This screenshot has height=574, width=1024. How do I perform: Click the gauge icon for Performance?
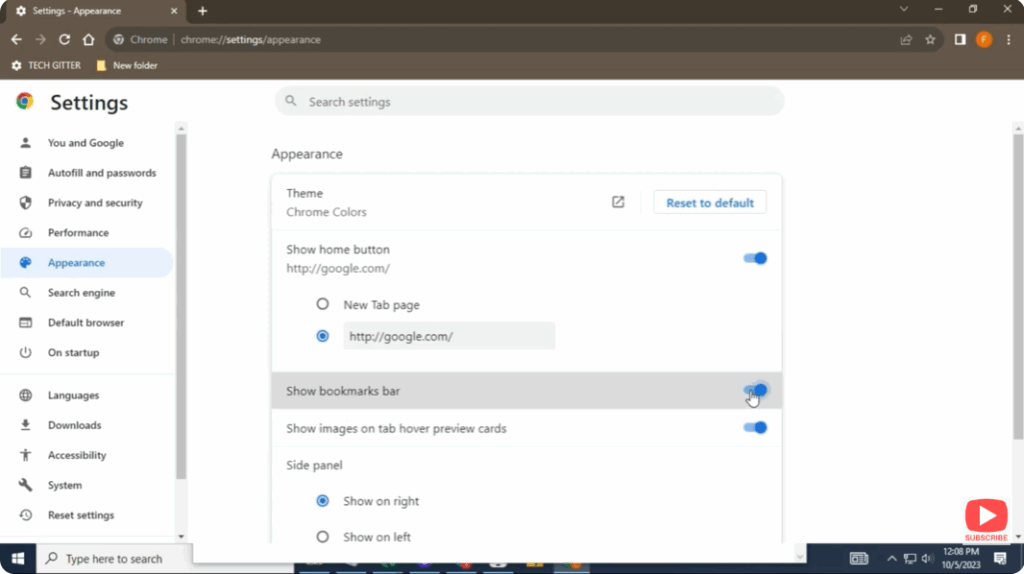(x=25, y=233)
